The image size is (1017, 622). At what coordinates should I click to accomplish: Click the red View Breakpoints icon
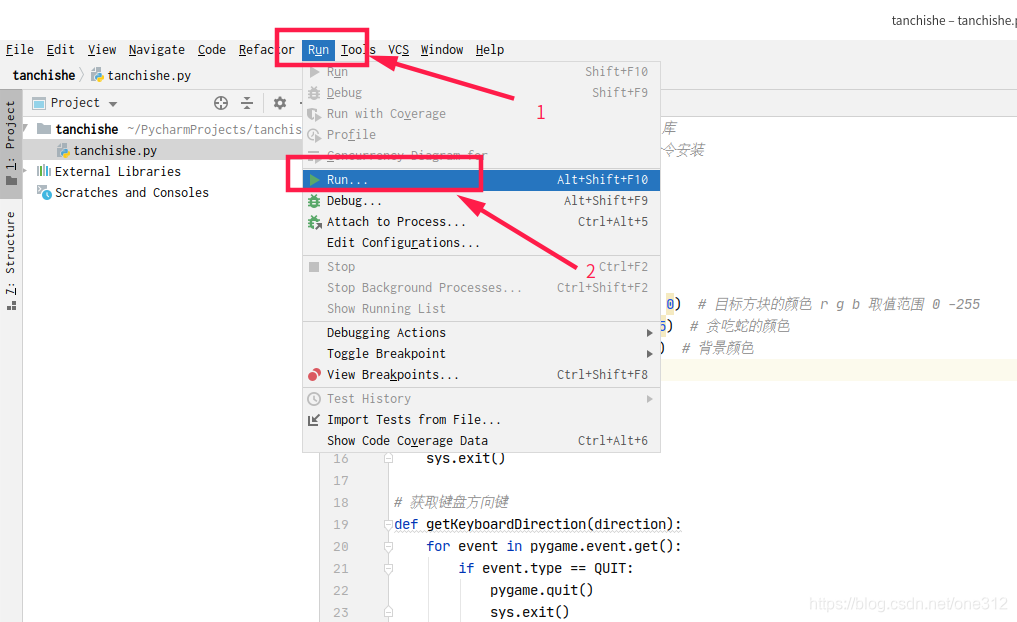(x=314, y=375)
